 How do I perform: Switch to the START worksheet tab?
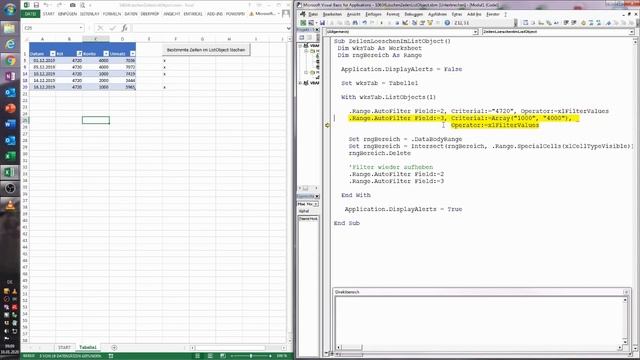click(64, 347)
